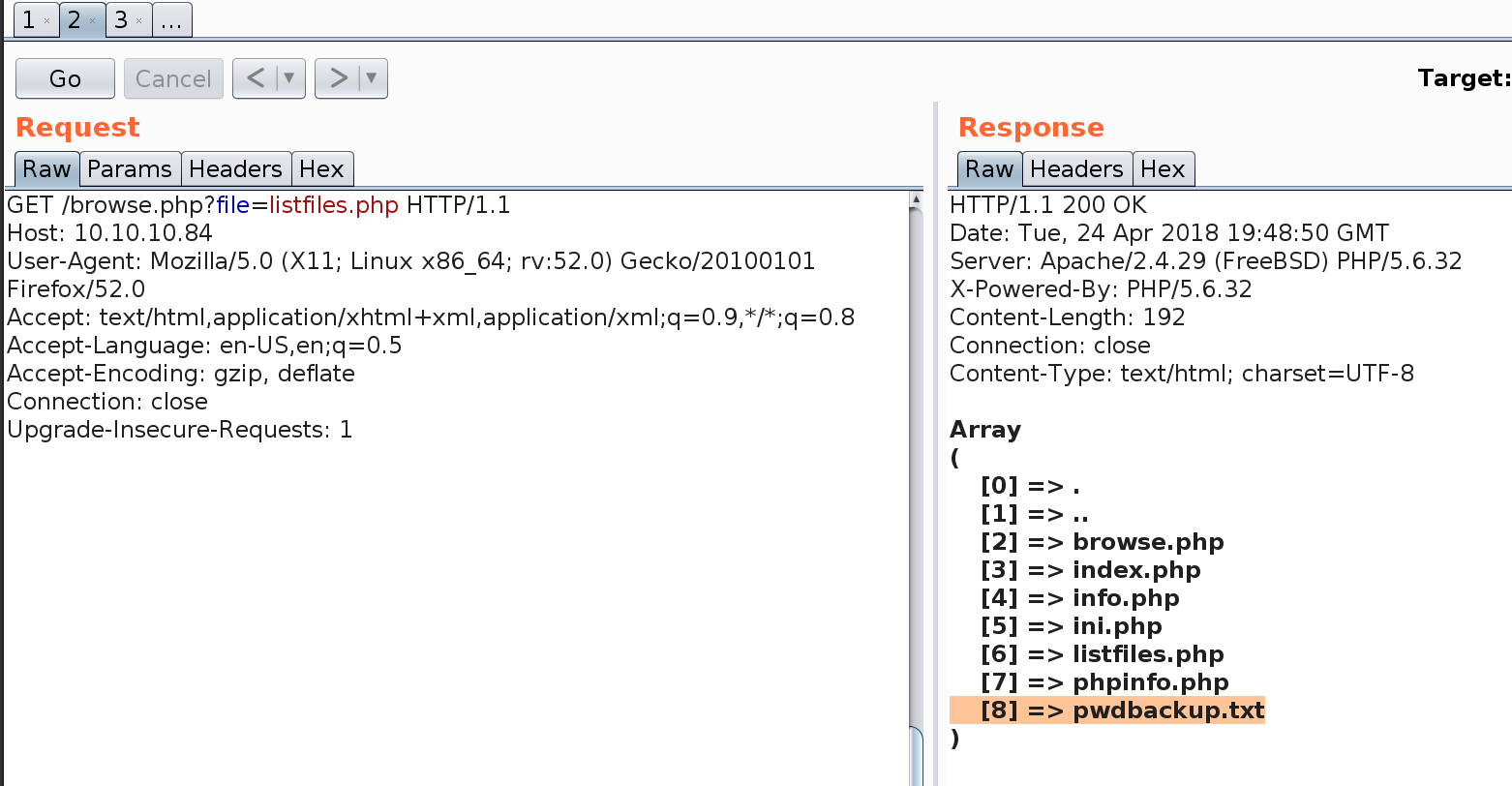Add a new tab with the ... tab

[171, 19]
